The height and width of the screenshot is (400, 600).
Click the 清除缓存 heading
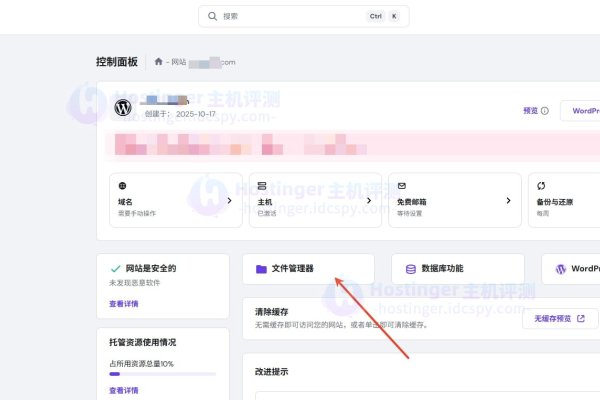point(272,312)
